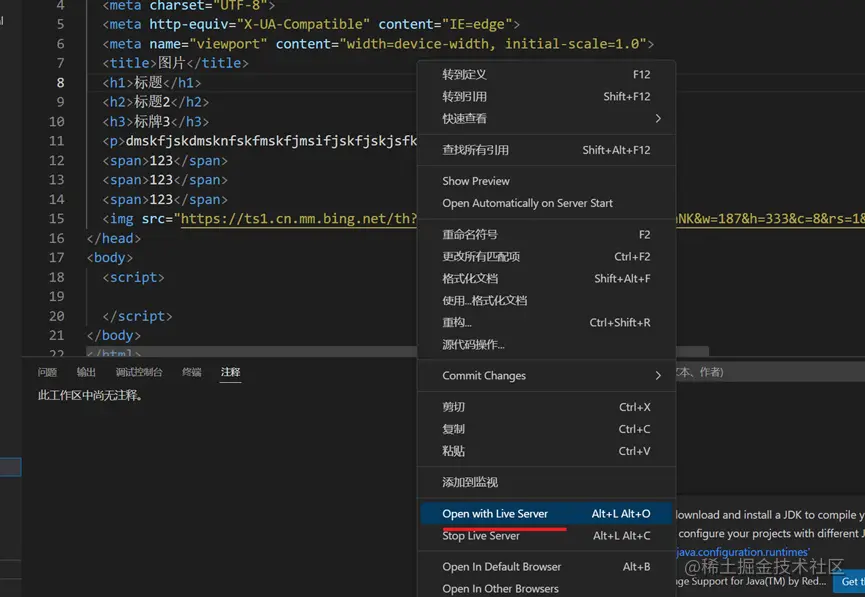Switch to the 输出 panel tab
Image resolution: width=865 pixels, height=597 pixels.
pos(86,372)
